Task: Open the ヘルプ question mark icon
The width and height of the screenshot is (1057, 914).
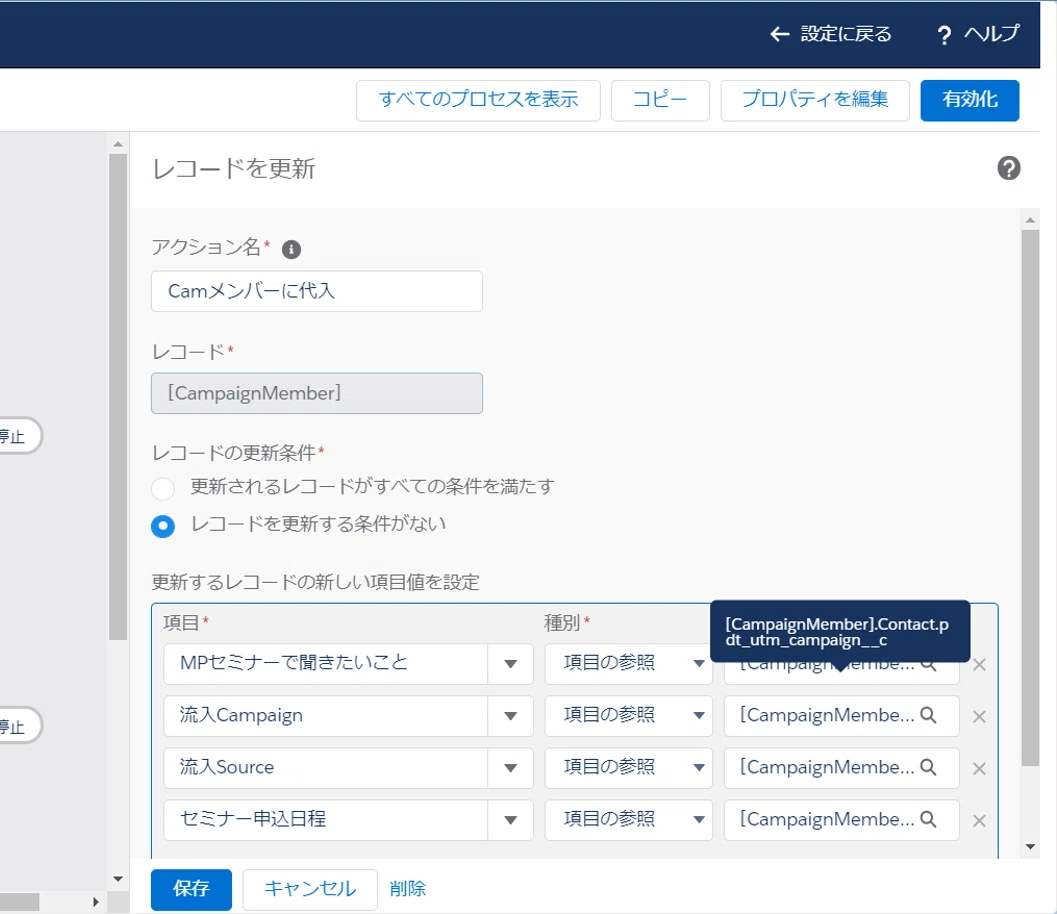Action: (944, 34)
